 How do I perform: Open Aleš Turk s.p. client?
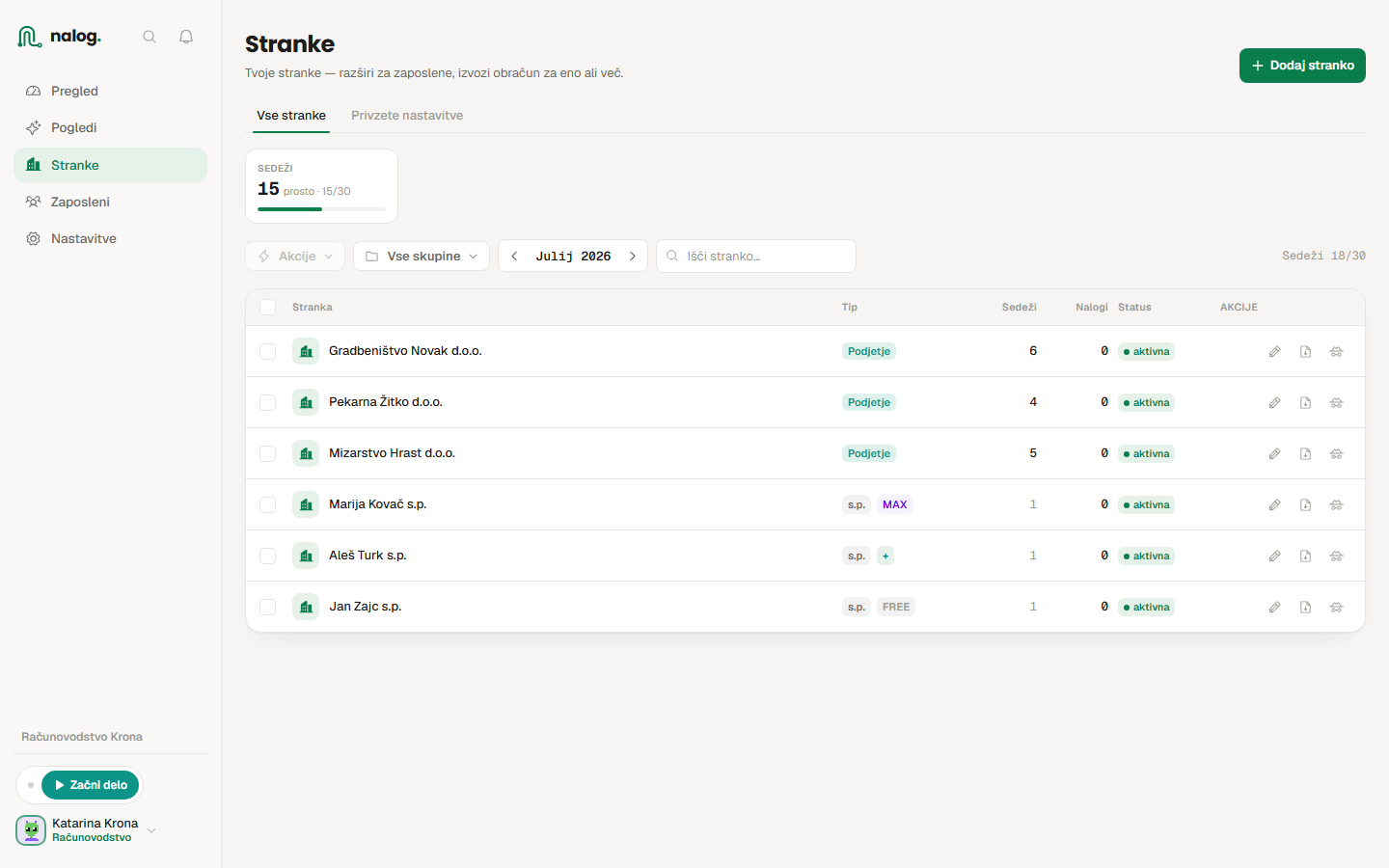[368, 556]
